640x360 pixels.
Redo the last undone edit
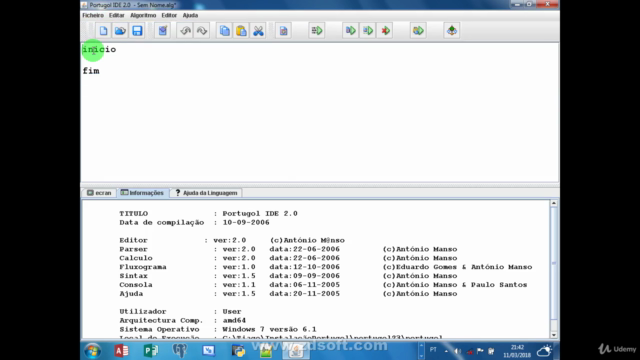point(202,31)
